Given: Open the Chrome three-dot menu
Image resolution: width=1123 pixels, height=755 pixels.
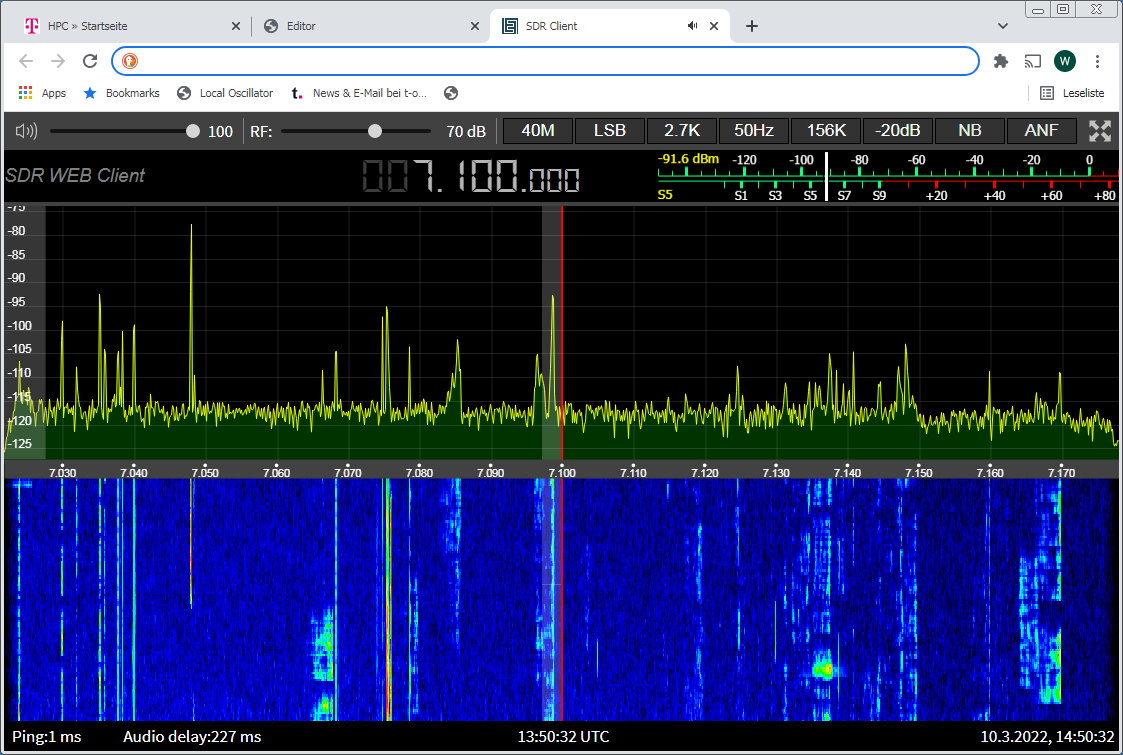Looking at the screenshot, I should click(x=1098, y=61).
